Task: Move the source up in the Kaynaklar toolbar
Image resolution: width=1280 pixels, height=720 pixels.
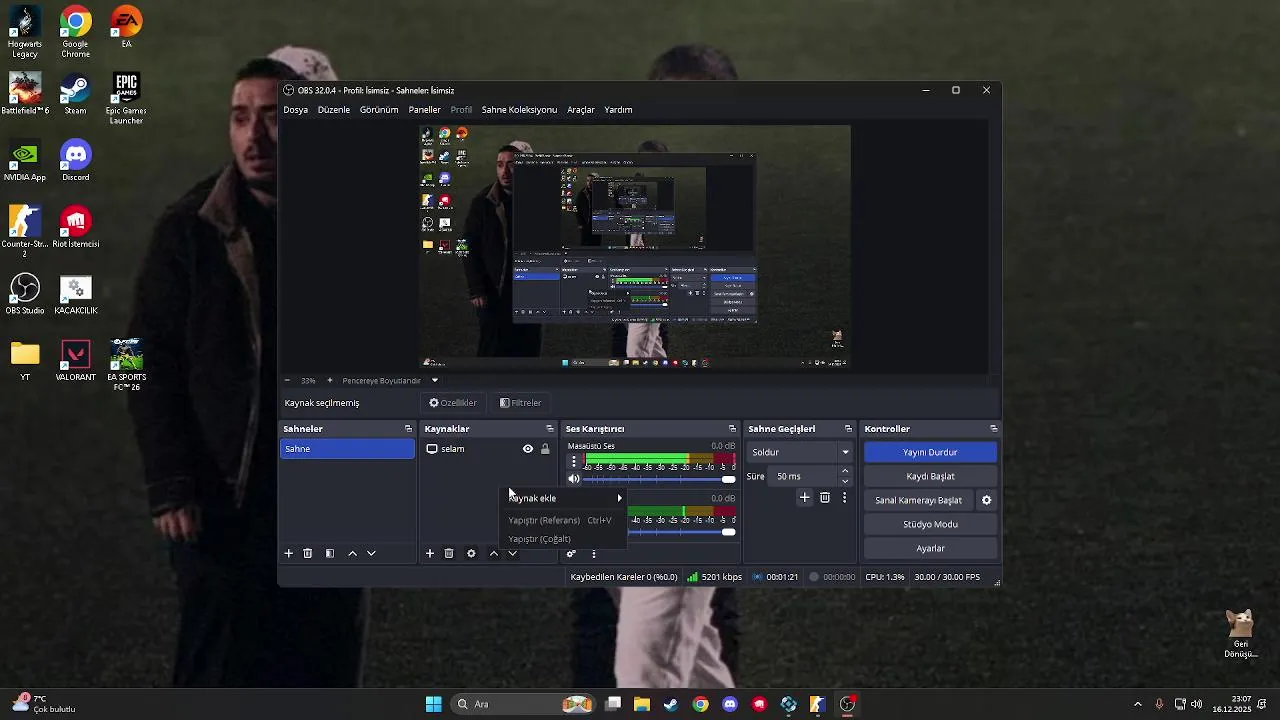Action: (493, 553)
